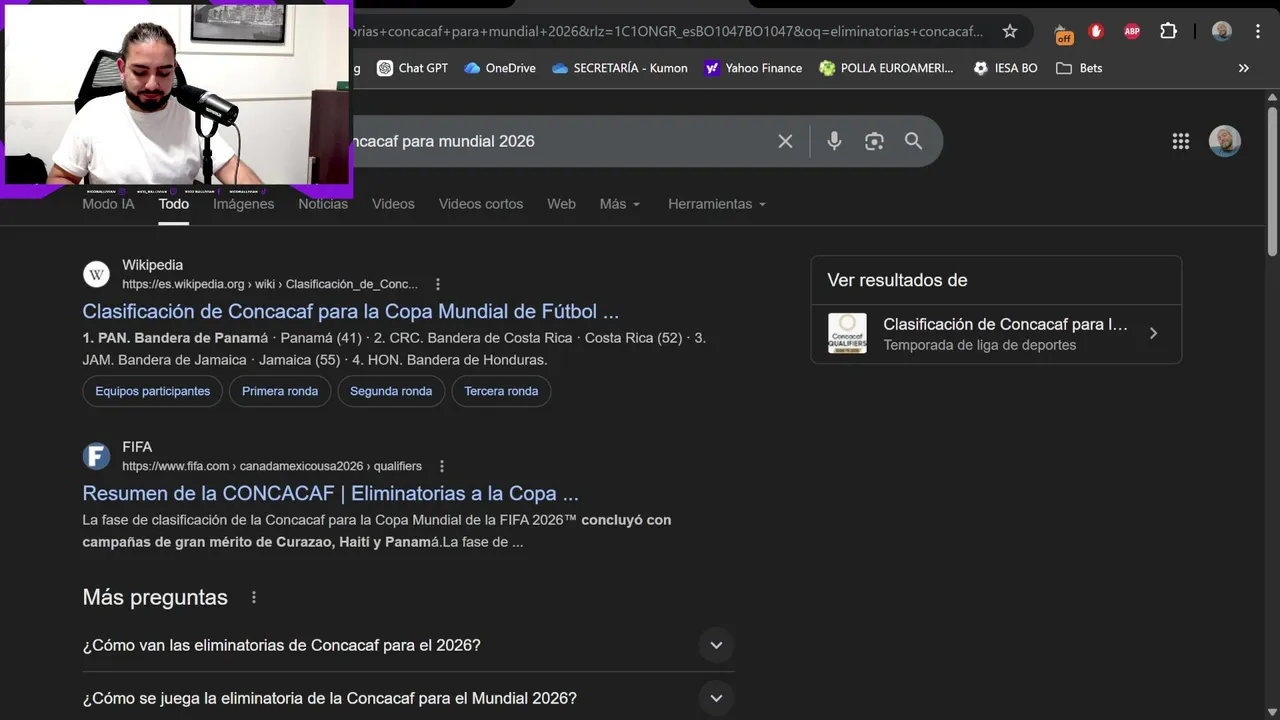Open options beside 'Más preguntas' heading
Viewport: 1280px width, 720px height.
[254, 597]
